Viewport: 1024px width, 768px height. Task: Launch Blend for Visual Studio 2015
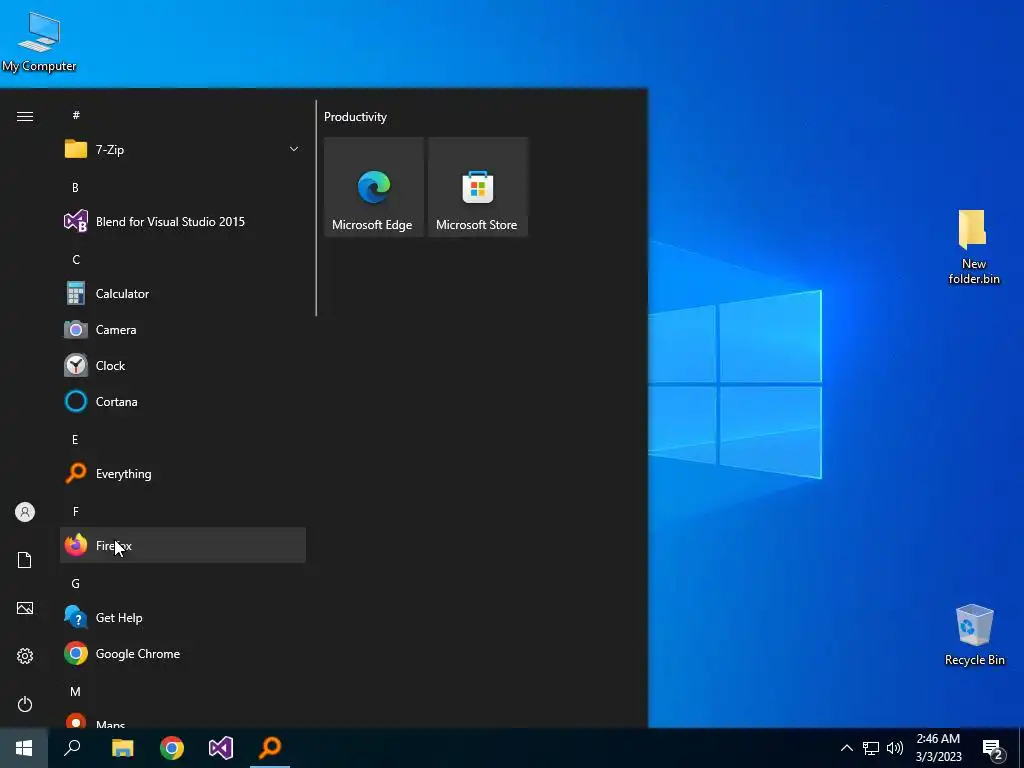click(183, 221)
